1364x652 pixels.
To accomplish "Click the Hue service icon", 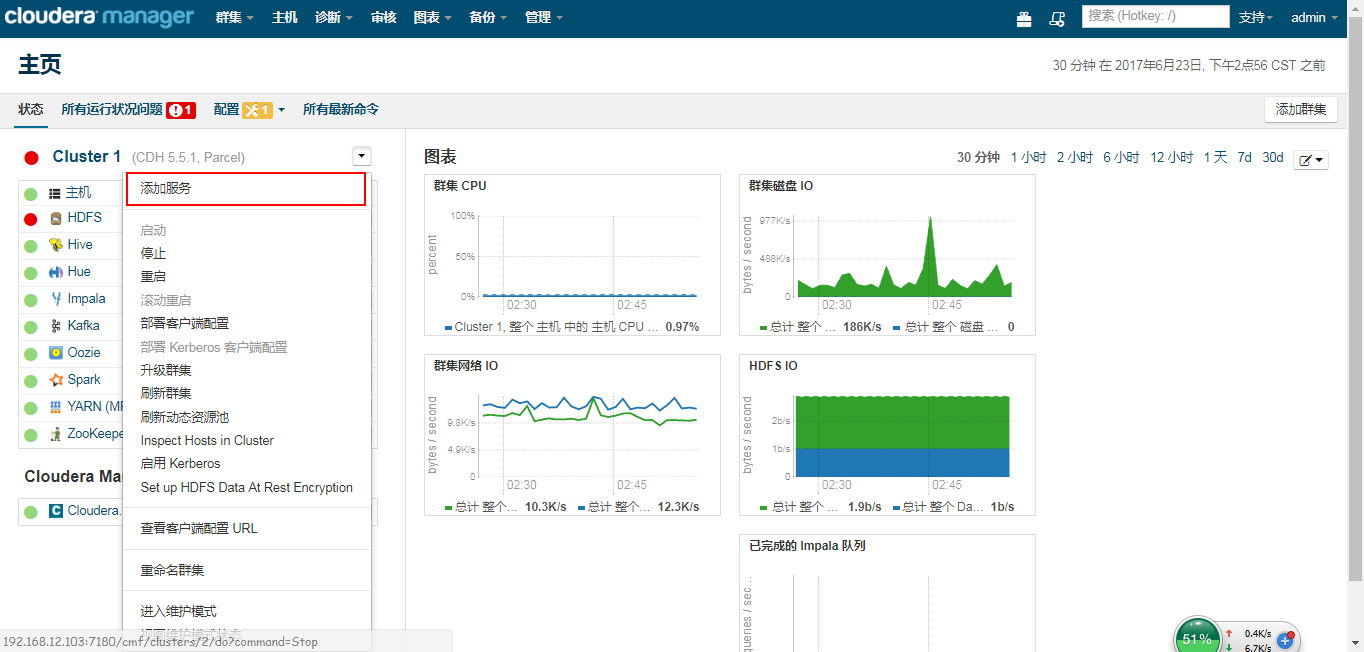I will point(56,272).
